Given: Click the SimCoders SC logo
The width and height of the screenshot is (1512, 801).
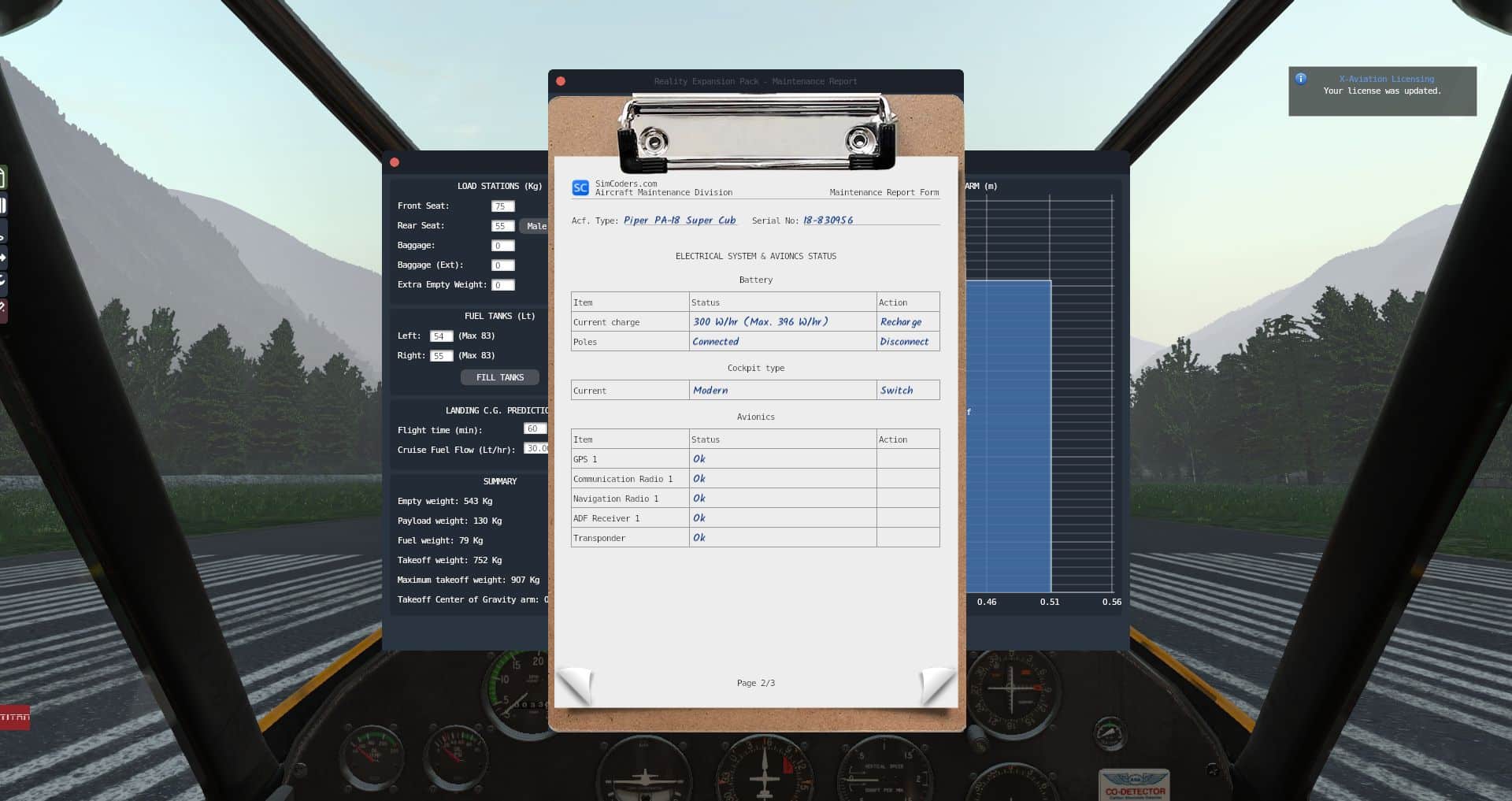Looking at the screenshot, I should click(580, 187).
